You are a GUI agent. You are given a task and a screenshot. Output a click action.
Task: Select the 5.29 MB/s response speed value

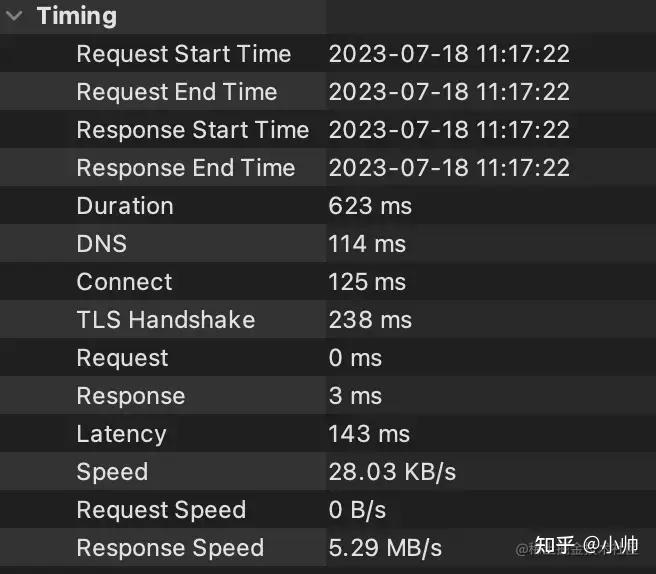click(x=385, y=548)
